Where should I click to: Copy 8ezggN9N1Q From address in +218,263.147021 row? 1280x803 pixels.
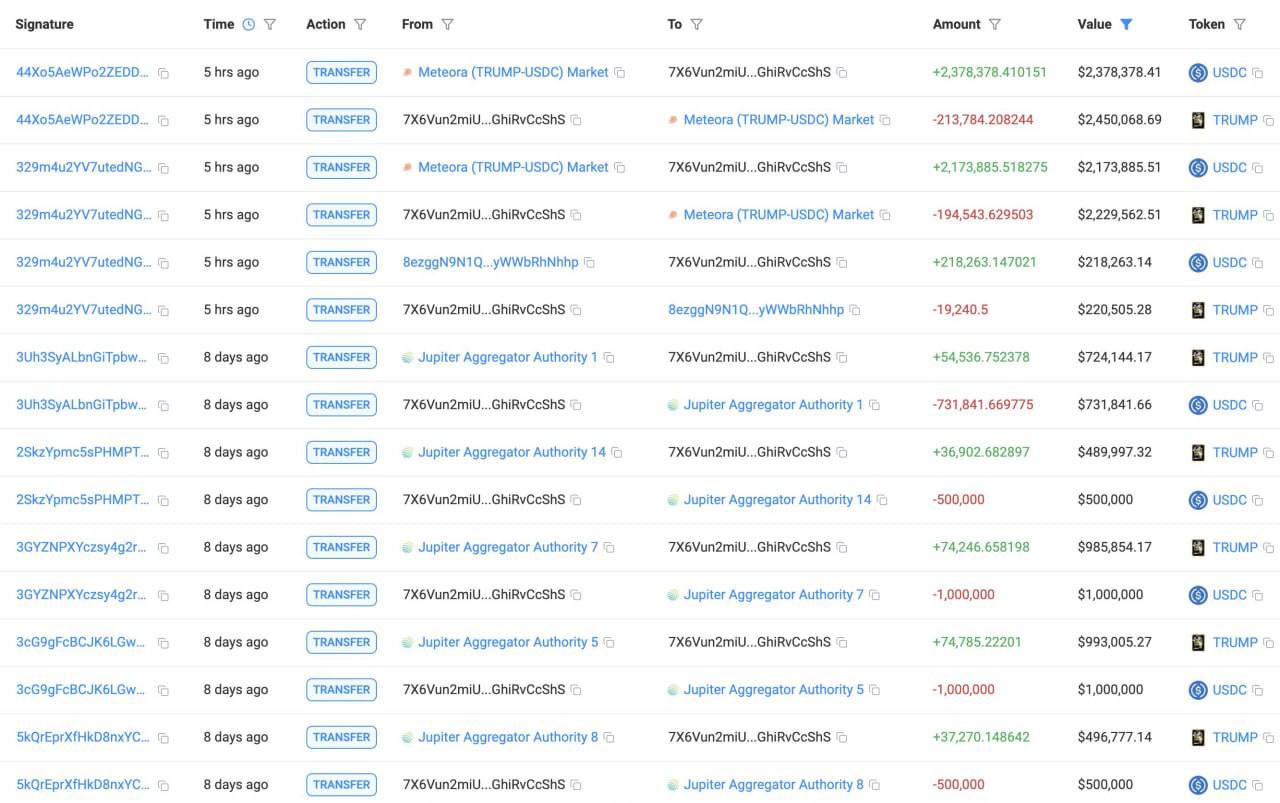pyautogui.click(x=589, y=263)
